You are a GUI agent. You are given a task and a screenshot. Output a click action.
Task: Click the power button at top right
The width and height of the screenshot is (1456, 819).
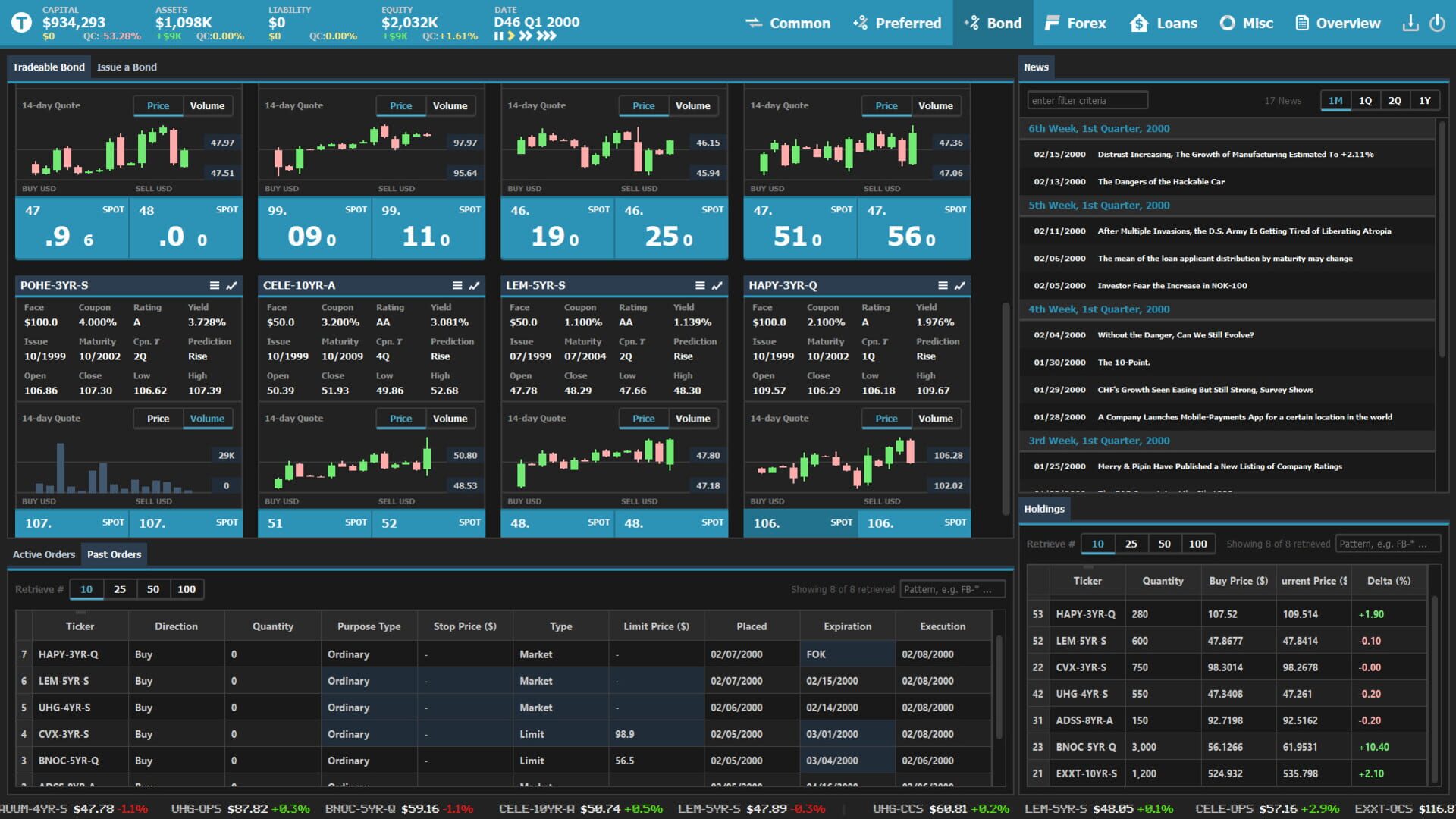point(1438,24)
